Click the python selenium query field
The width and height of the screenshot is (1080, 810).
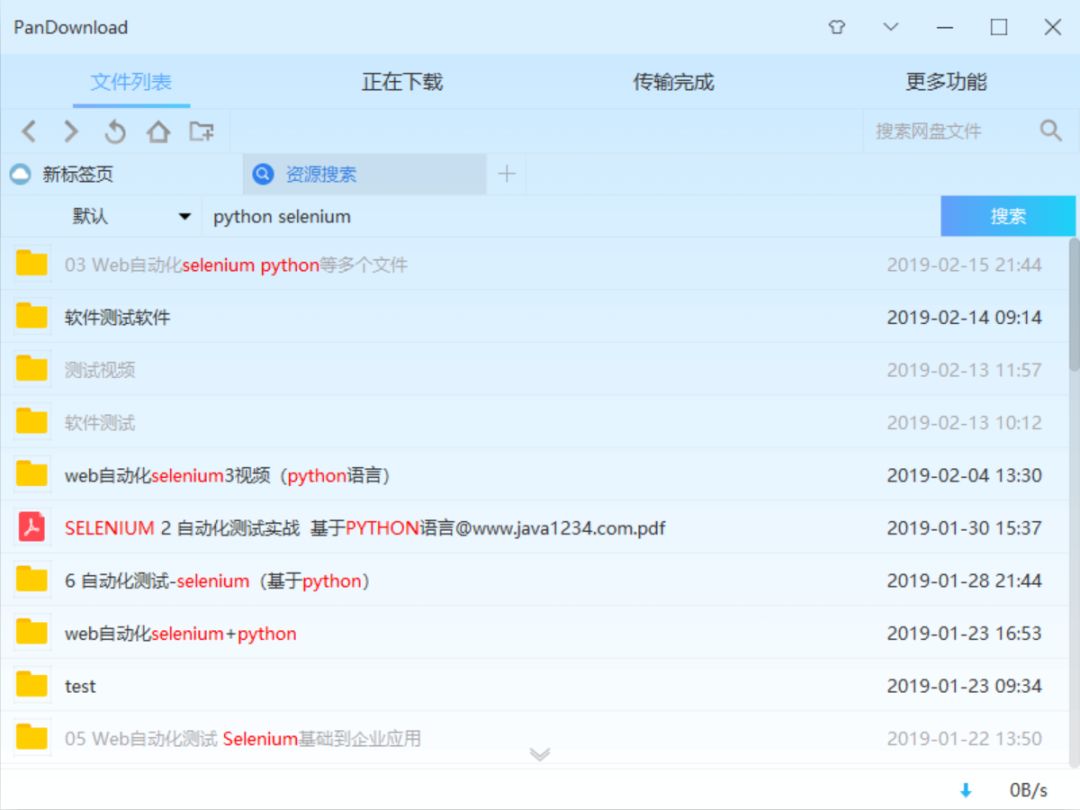[572, 216]
